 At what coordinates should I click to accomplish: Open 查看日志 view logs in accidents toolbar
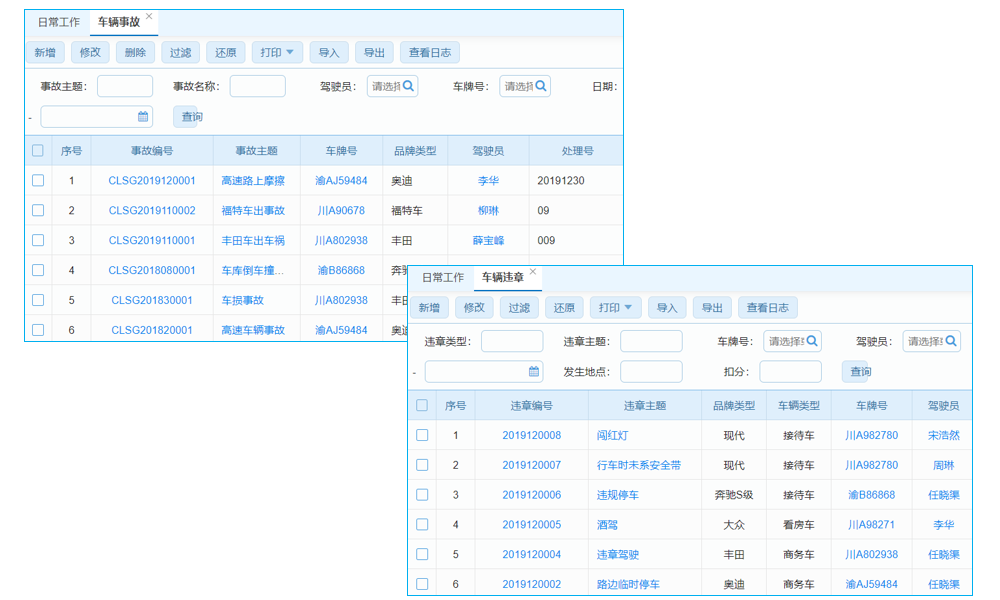point(429,52)
